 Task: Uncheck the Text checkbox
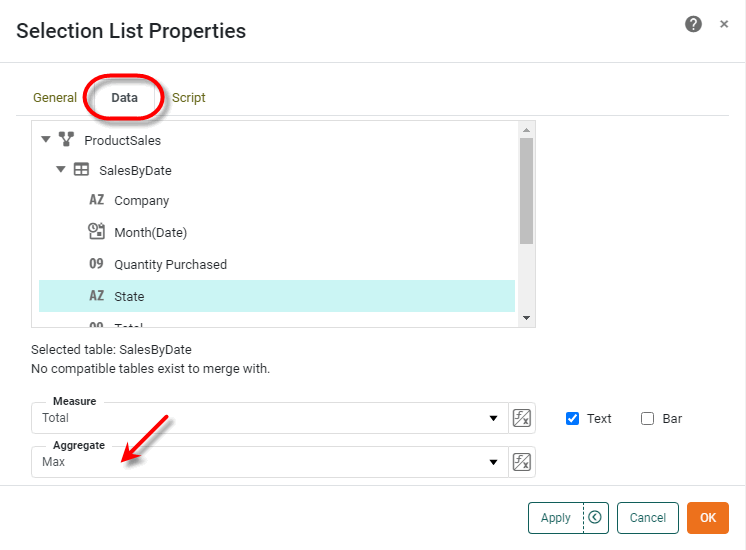pos(572,419)
